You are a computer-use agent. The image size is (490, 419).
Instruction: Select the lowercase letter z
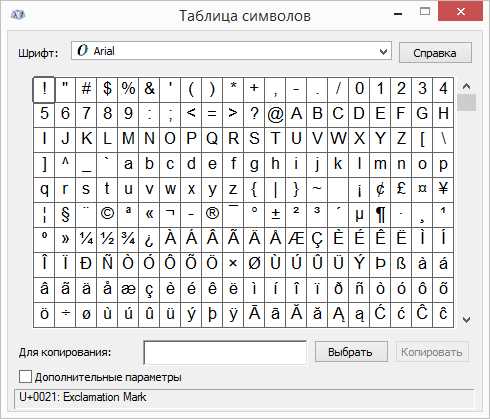pos(233,190)
